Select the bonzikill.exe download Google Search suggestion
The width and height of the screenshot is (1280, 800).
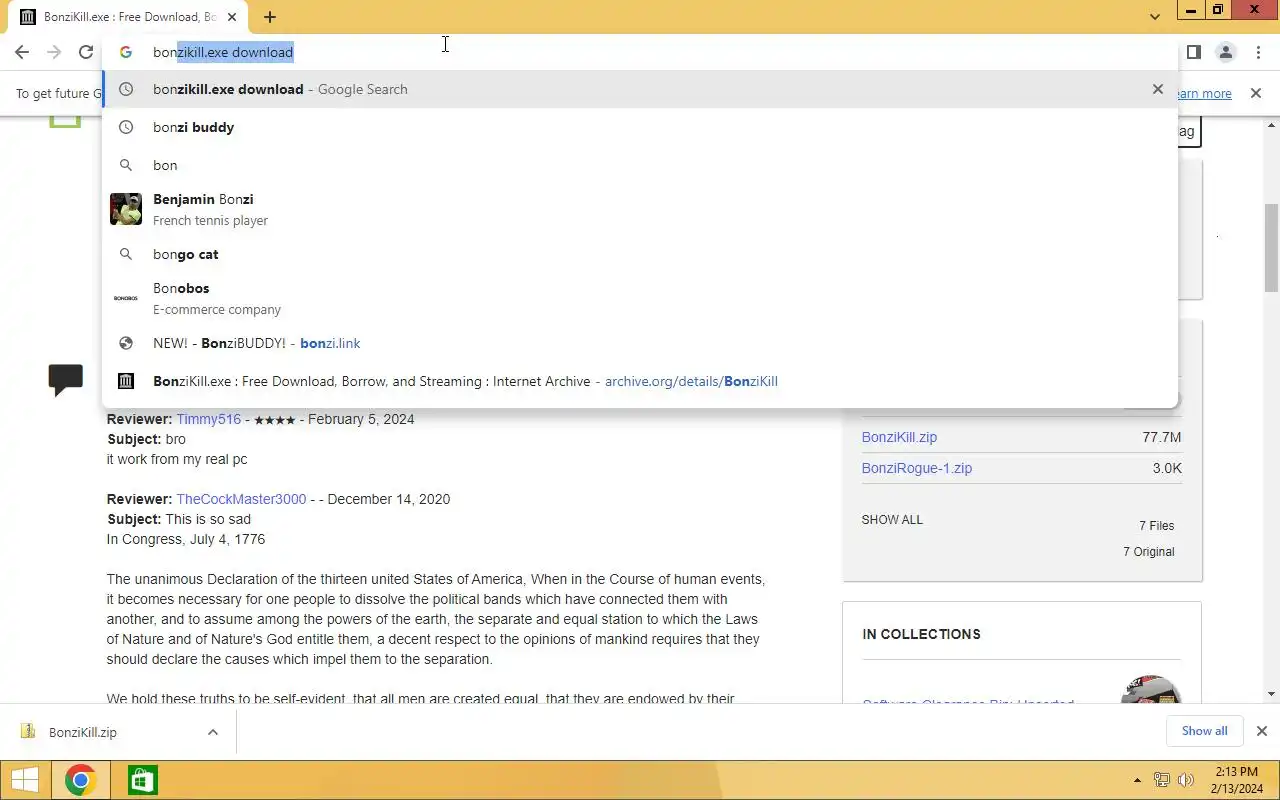point(640,89)
